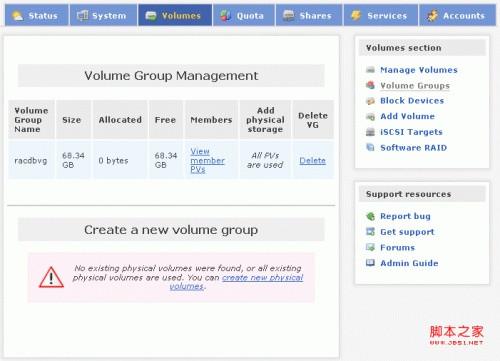Follow the Report bug link
This screenshot has height=361, width=500.
[x=405, y=216]
